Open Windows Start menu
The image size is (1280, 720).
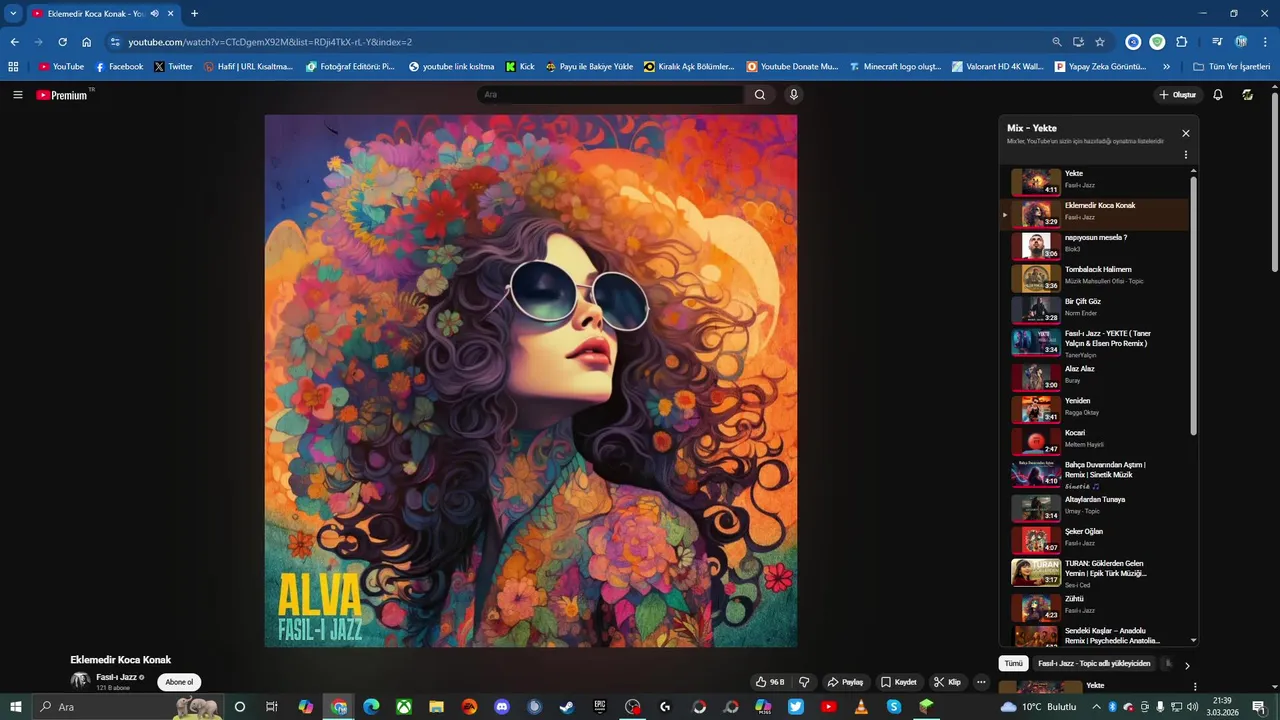tap(15, 707)
